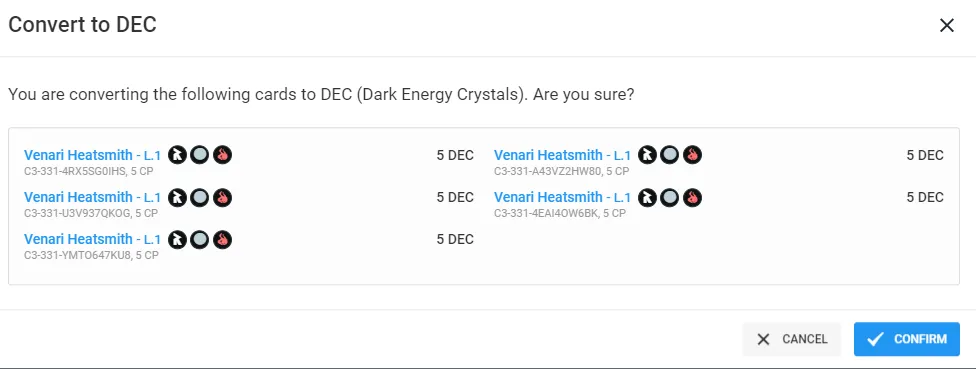Click the edition icon for card 4RX5SG0IHS
This screenshot has height=369, width=976.
[x=177, y=155]
